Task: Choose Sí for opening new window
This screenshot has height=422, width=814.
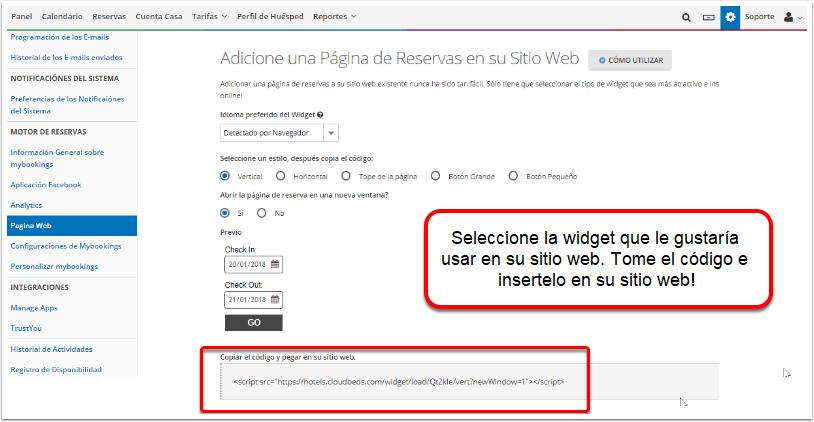Action: pyautogui.click(x=225, y=213)
